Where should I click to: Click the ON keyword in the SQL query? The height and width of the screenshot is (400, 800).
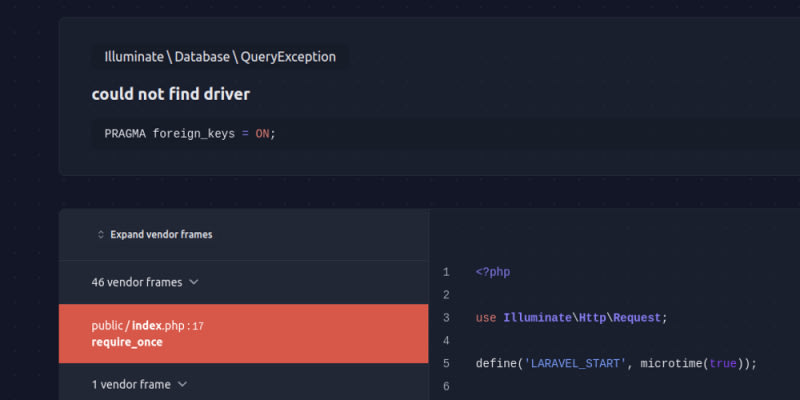(x=262, y=133)
